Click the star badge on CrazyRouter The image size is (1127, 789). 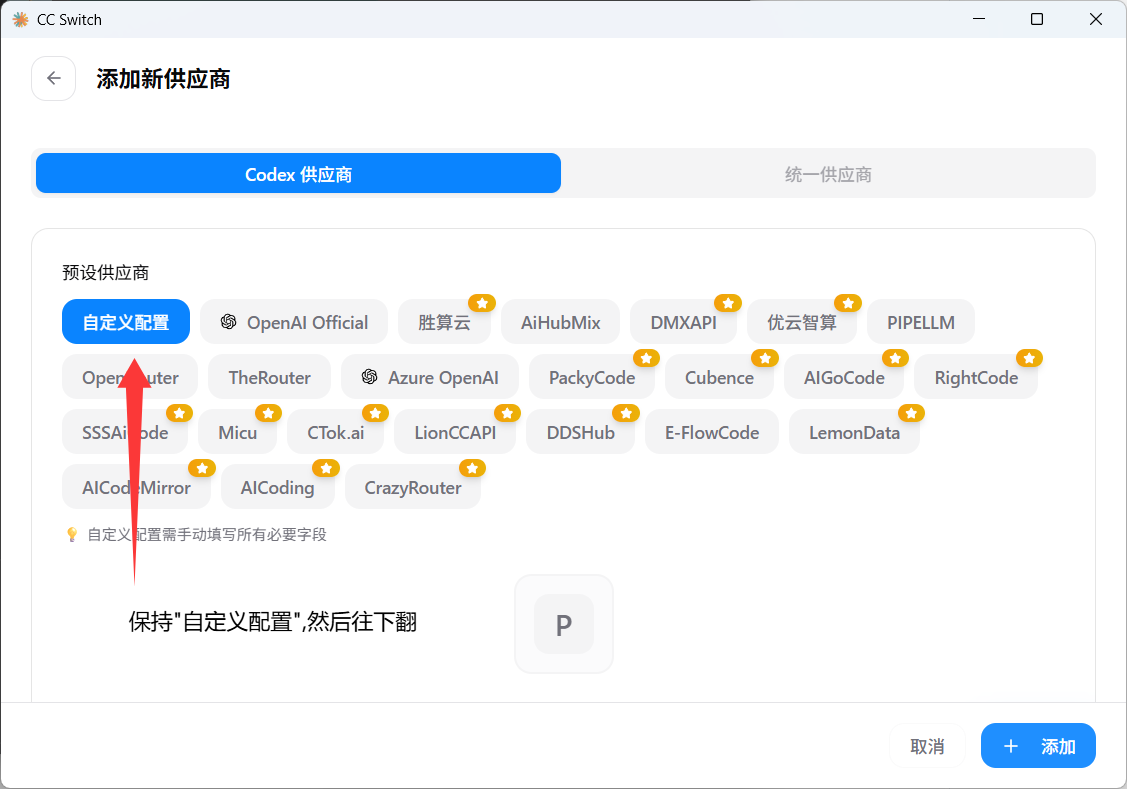472,467
